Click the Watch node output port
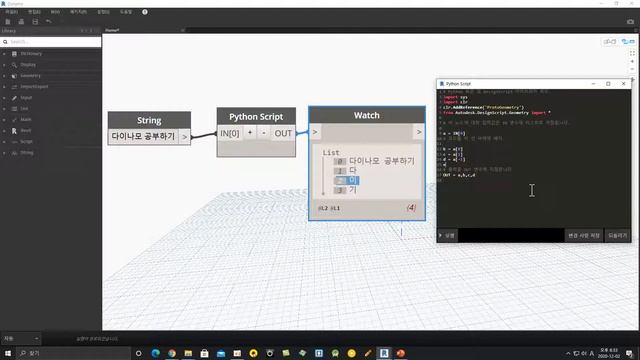 click(419, 132)
